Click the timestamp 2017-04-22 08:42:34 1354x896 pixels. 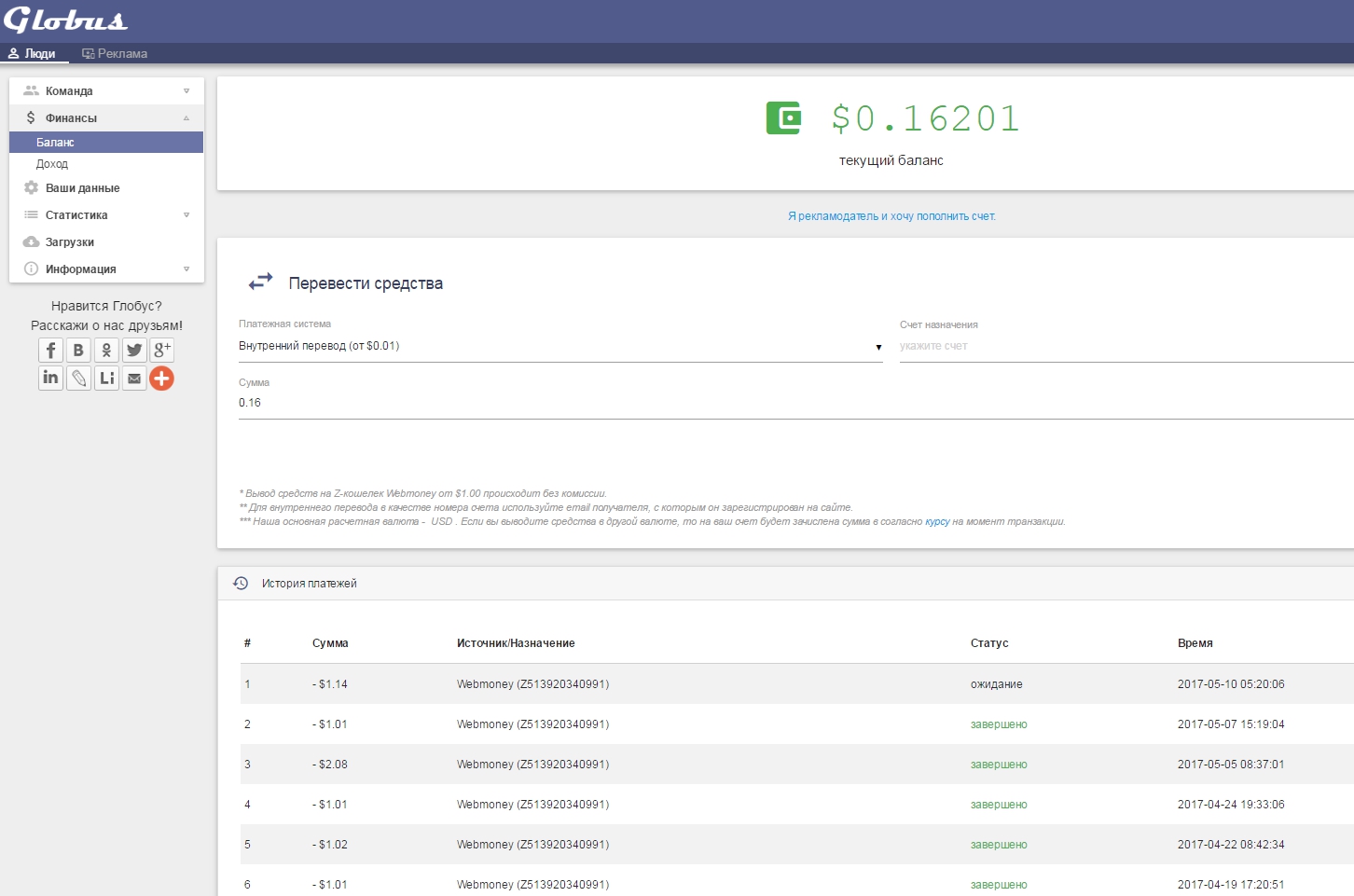(x=1231, y=845)
